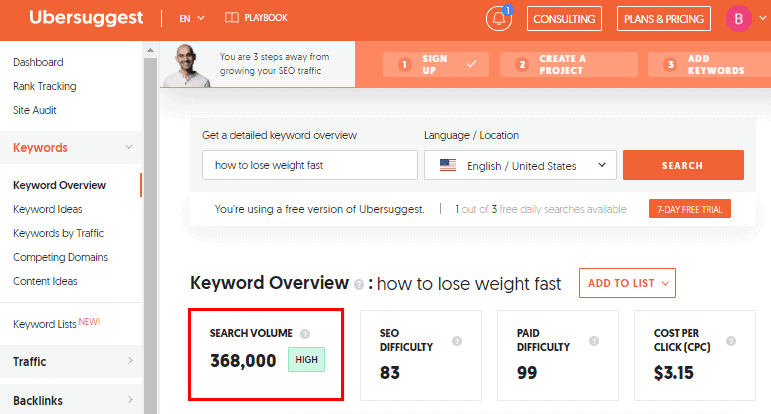
Task: Expand the Add To List dropdown
Action: point(627,283)
